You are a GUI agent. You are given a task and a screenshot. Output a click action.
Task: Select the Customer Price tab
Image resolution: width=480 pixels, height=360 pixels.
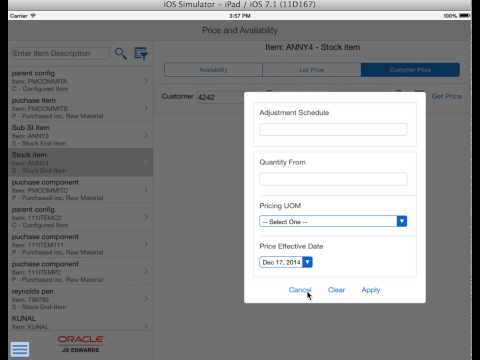tap(410, 70)
